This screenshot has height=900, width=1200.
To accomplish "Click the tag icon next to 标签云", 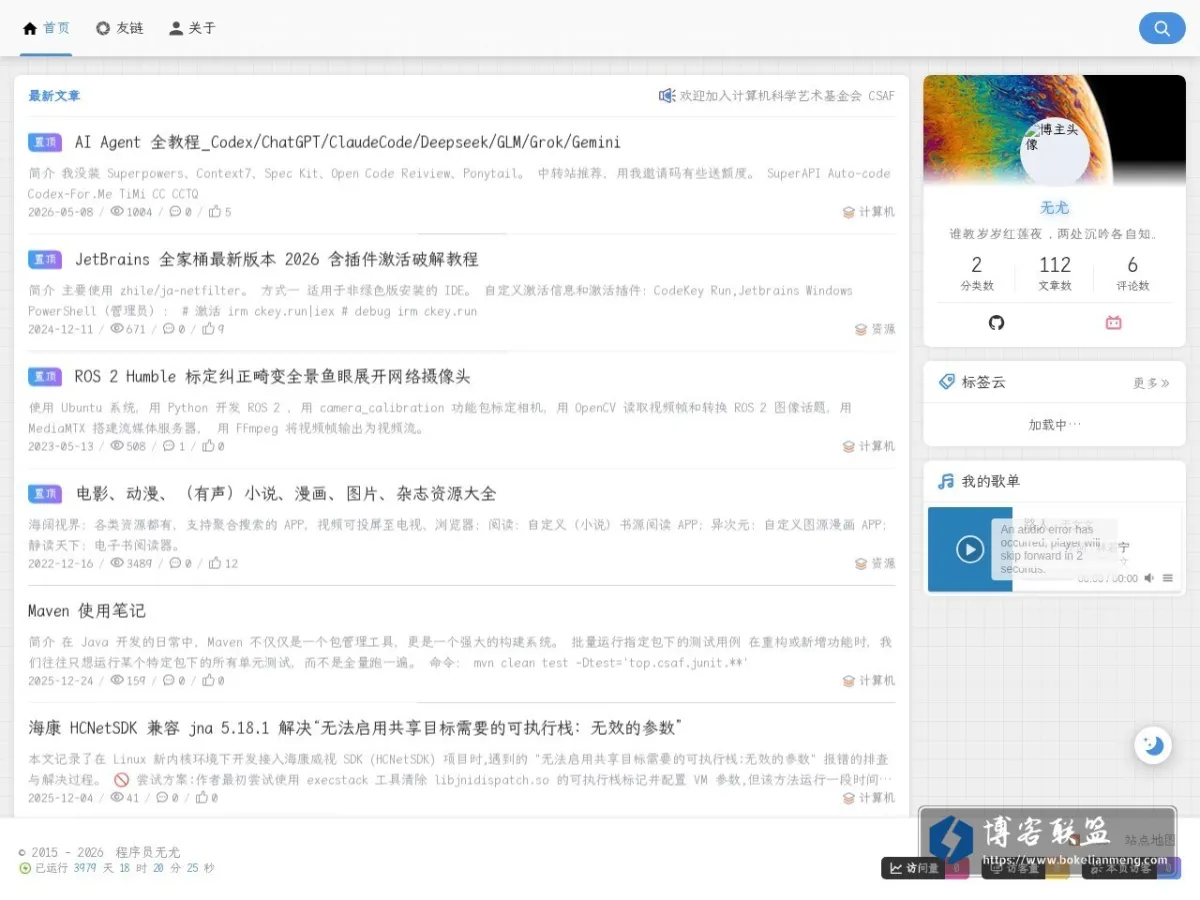I will coord(947,382).
